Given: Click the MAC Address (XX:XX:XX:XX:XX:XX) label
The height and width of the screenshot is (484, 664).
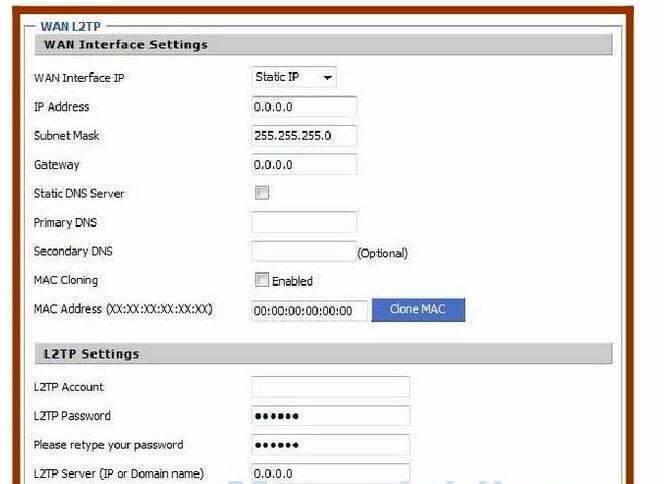Looking at the screenshot, I should click(123, 309).
